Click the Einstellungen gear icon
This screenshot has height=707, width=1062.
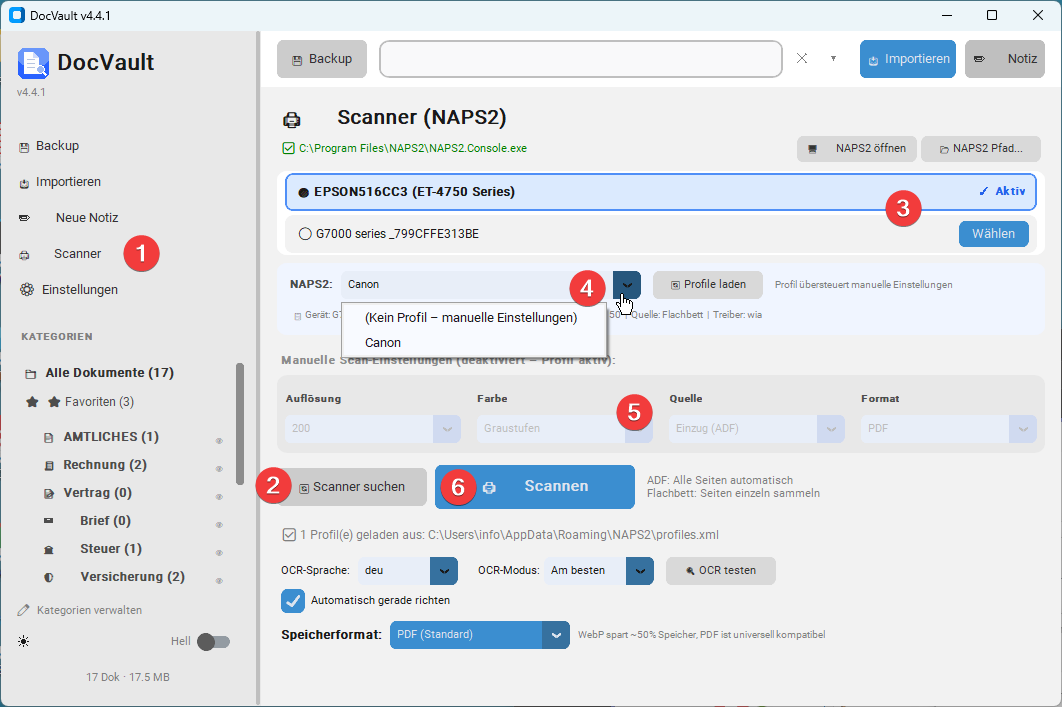point(26,290)
